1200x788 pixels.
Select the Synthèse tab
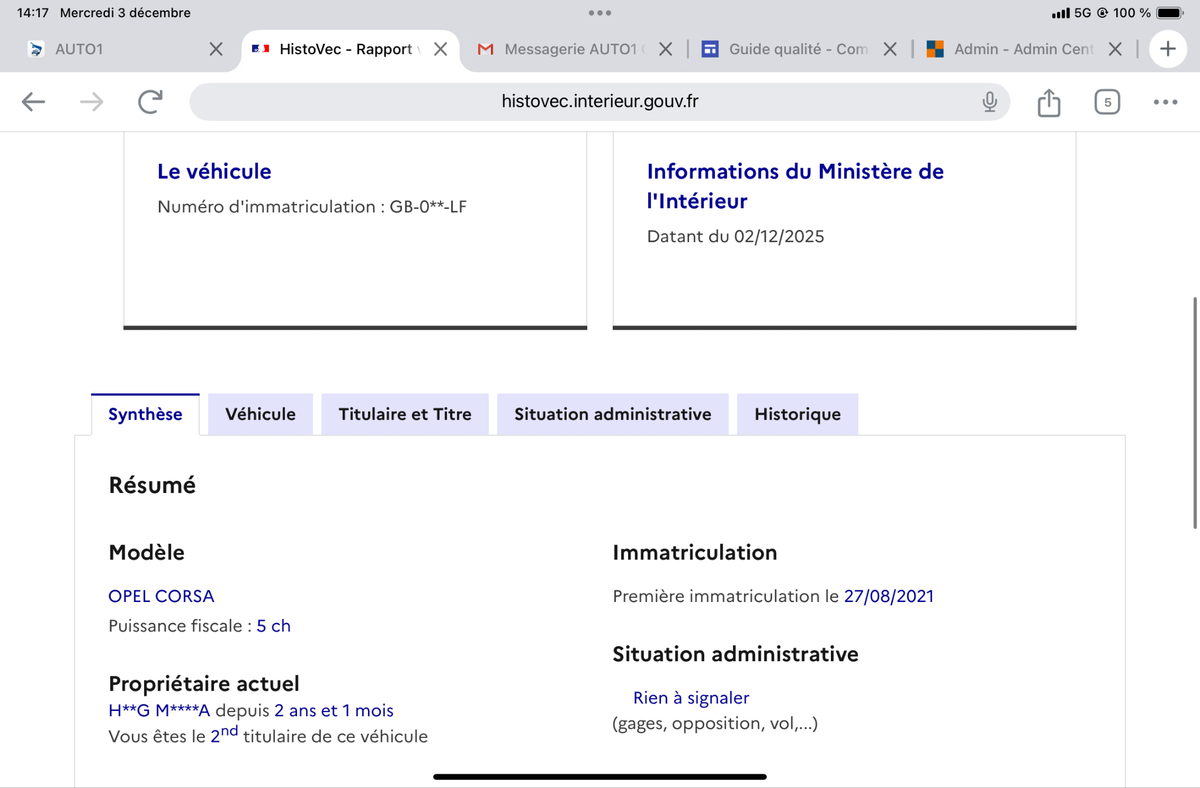tap(145, 414)
